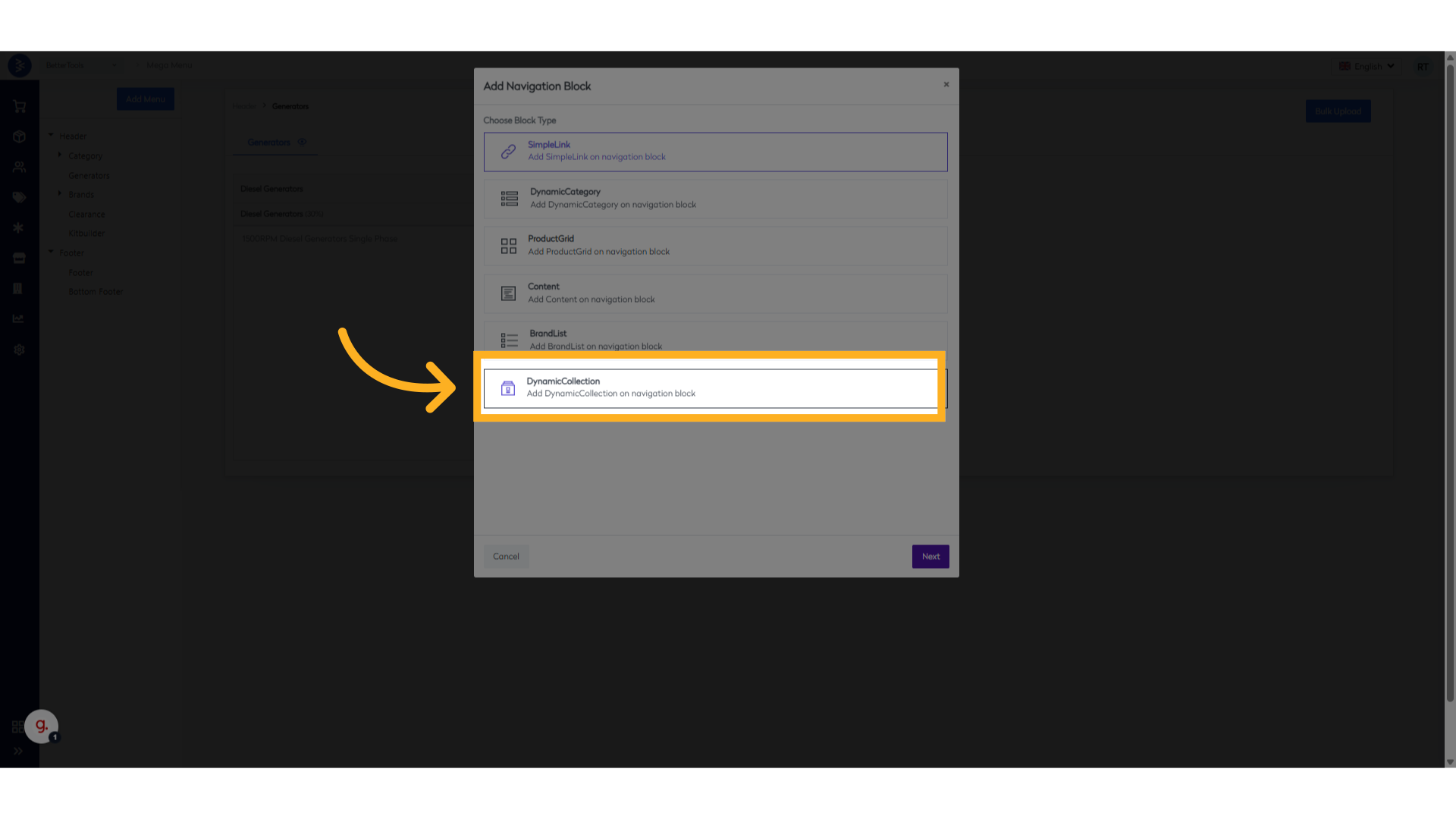Click the BrandList list icon
The image size is (1456, 819).
pyautogui.click(x=509, y=340)
